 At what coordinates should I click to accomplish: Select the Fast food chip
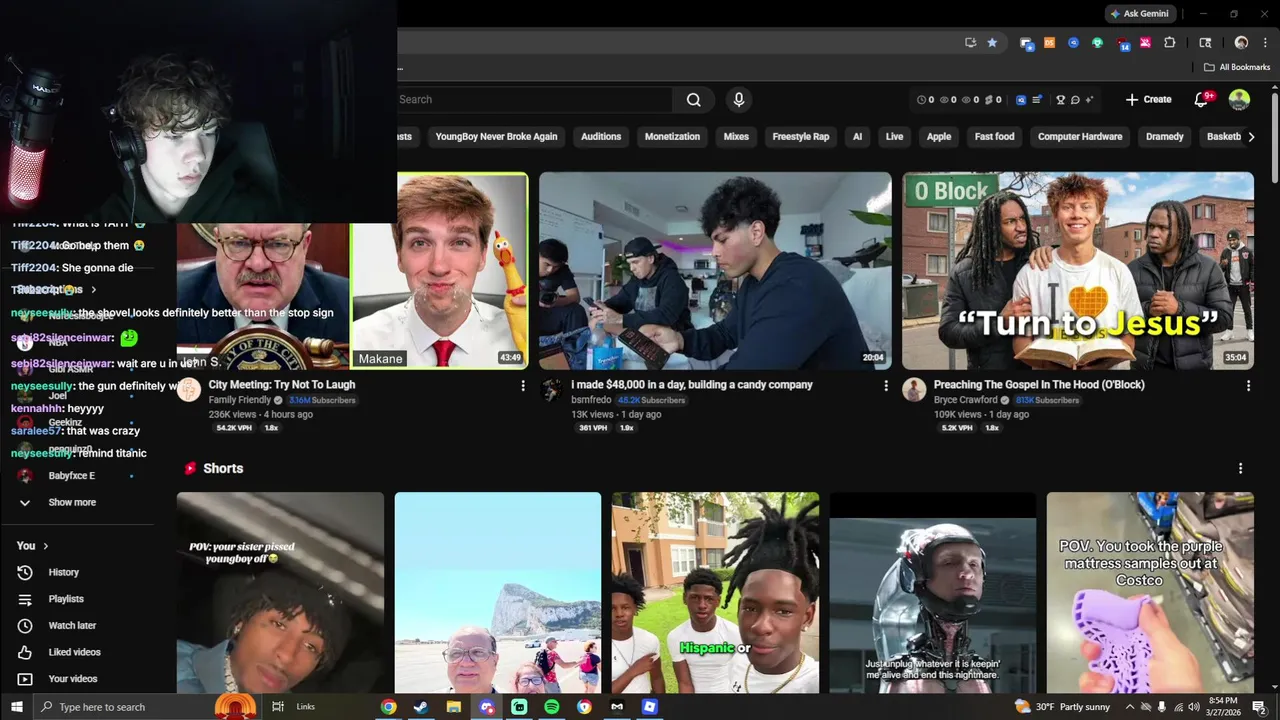tap(994, 136)
